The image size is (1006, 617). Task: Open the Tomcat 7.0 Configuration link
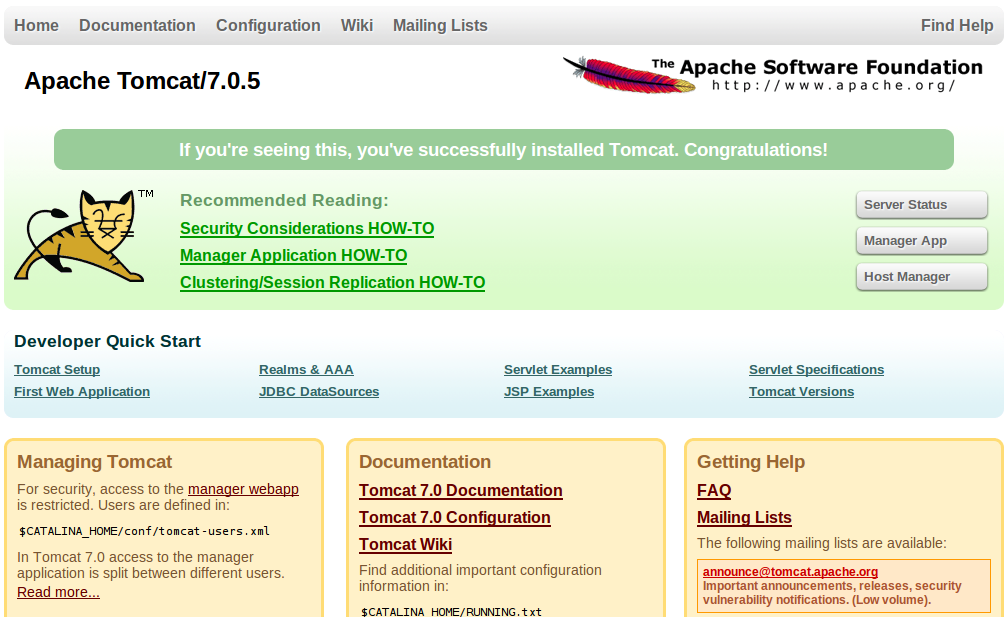point(455,518)
